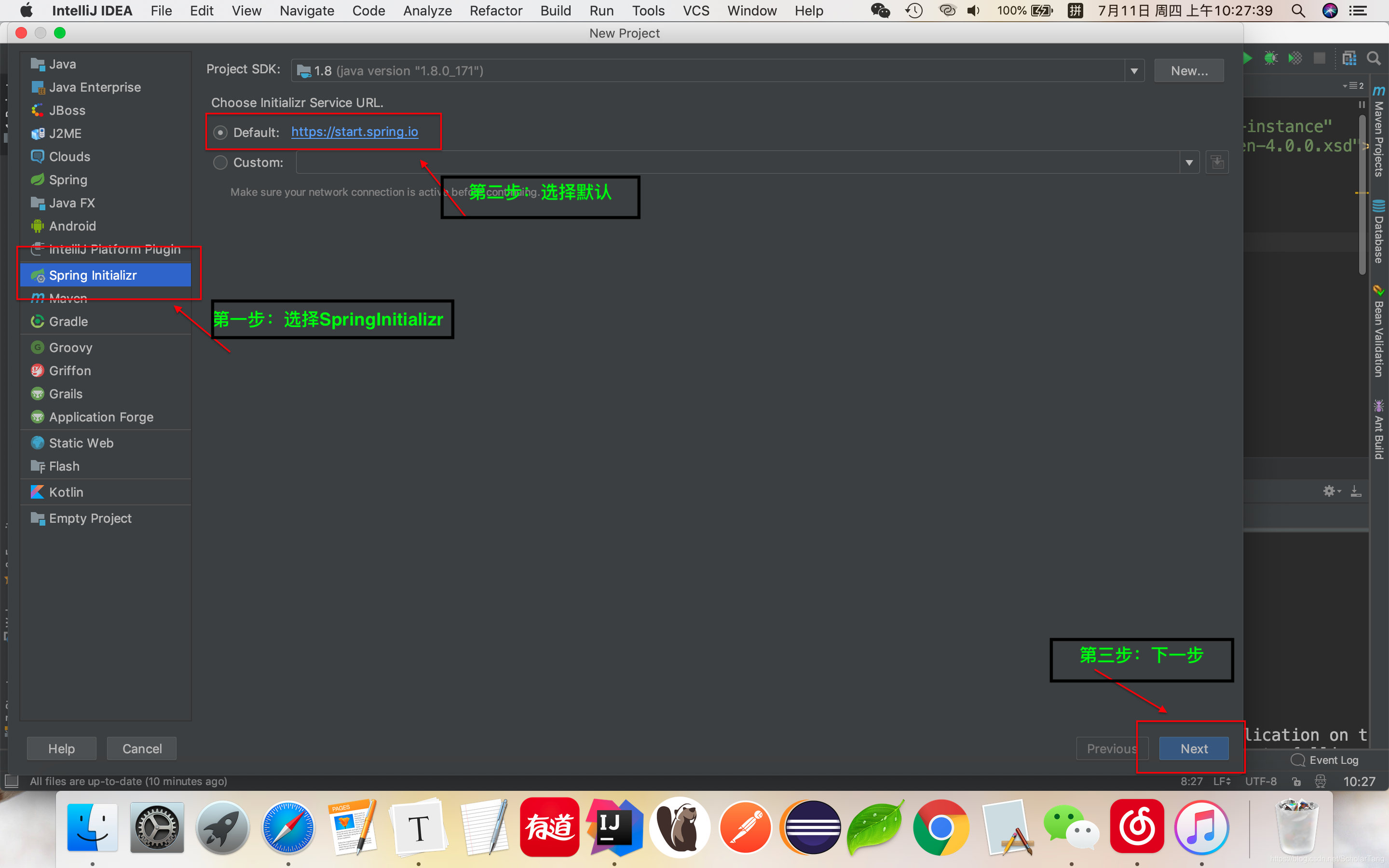Expand the Custom URL history dropdown arrow
Image resolution: width=1389 pixels, height=868 pixels.
point(1189,163)
